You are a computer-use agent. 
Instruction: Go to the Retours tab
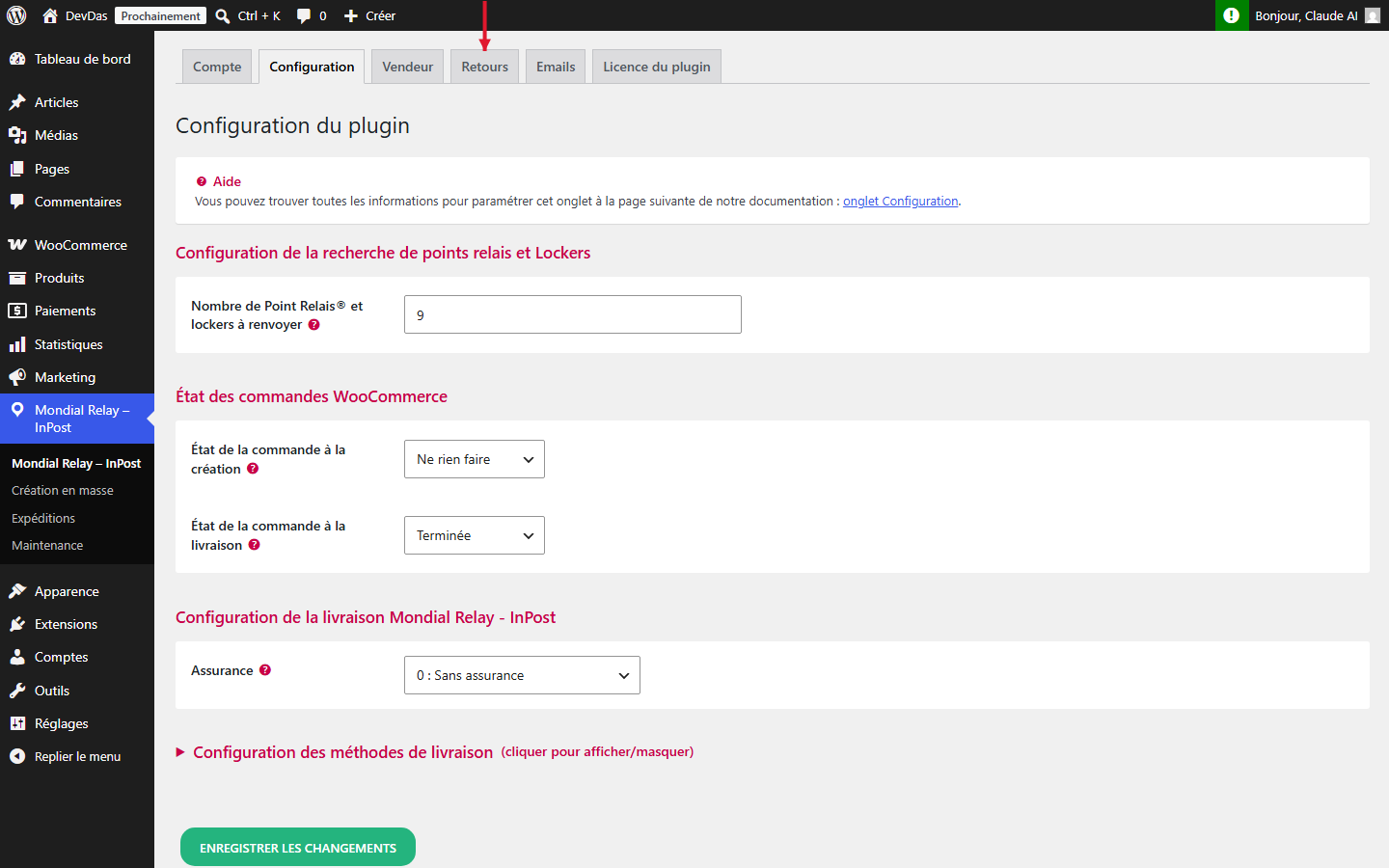click(484, 67)
